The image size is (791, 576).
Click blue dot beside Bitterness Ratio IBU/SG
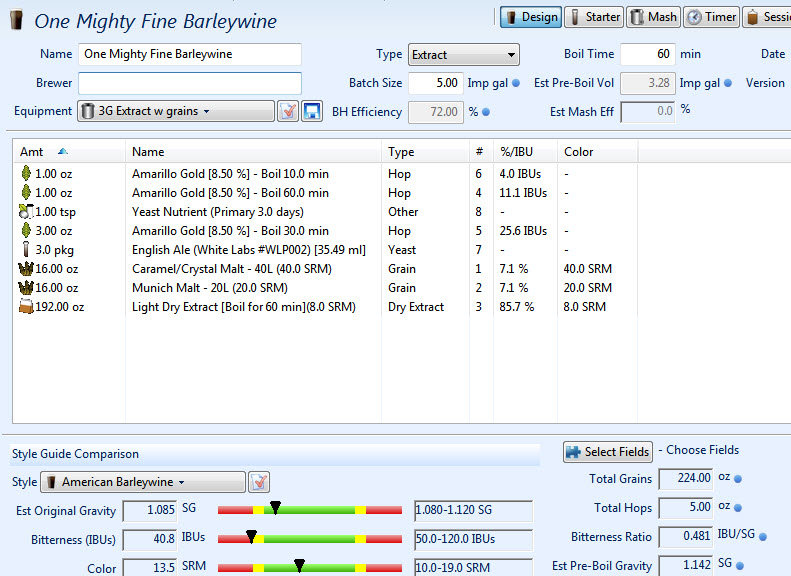click(x=763, y=537)
